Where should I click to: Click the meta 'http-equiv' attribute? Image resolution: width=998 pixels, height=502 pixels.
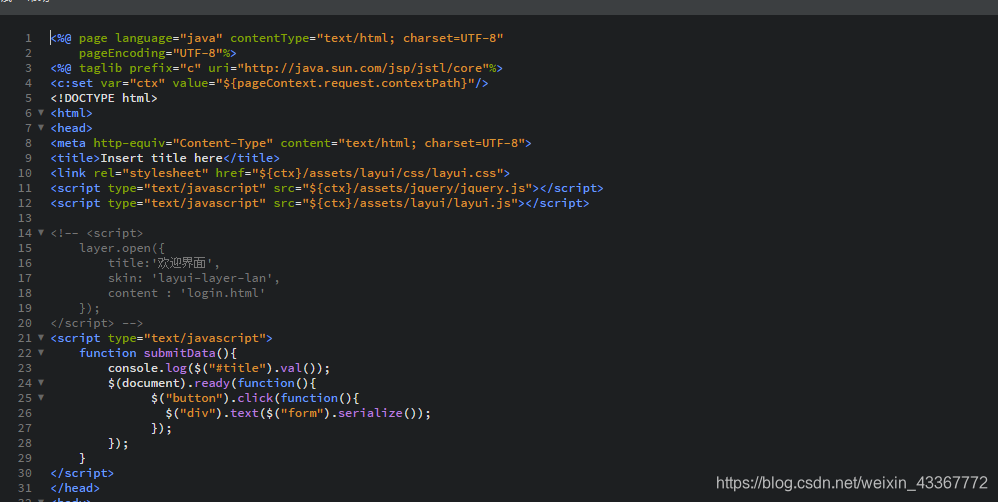(129, 143)
